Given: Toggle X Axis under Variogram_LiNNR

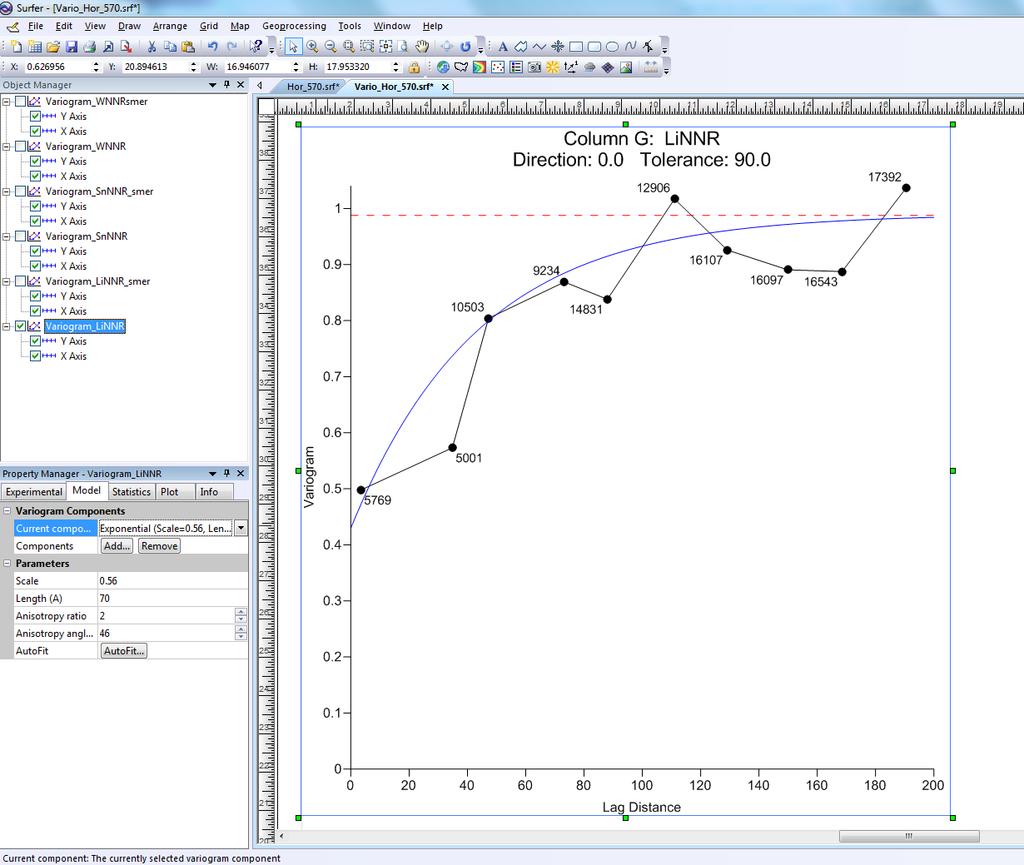Looking at the screenshot, I should coord(35,356).
